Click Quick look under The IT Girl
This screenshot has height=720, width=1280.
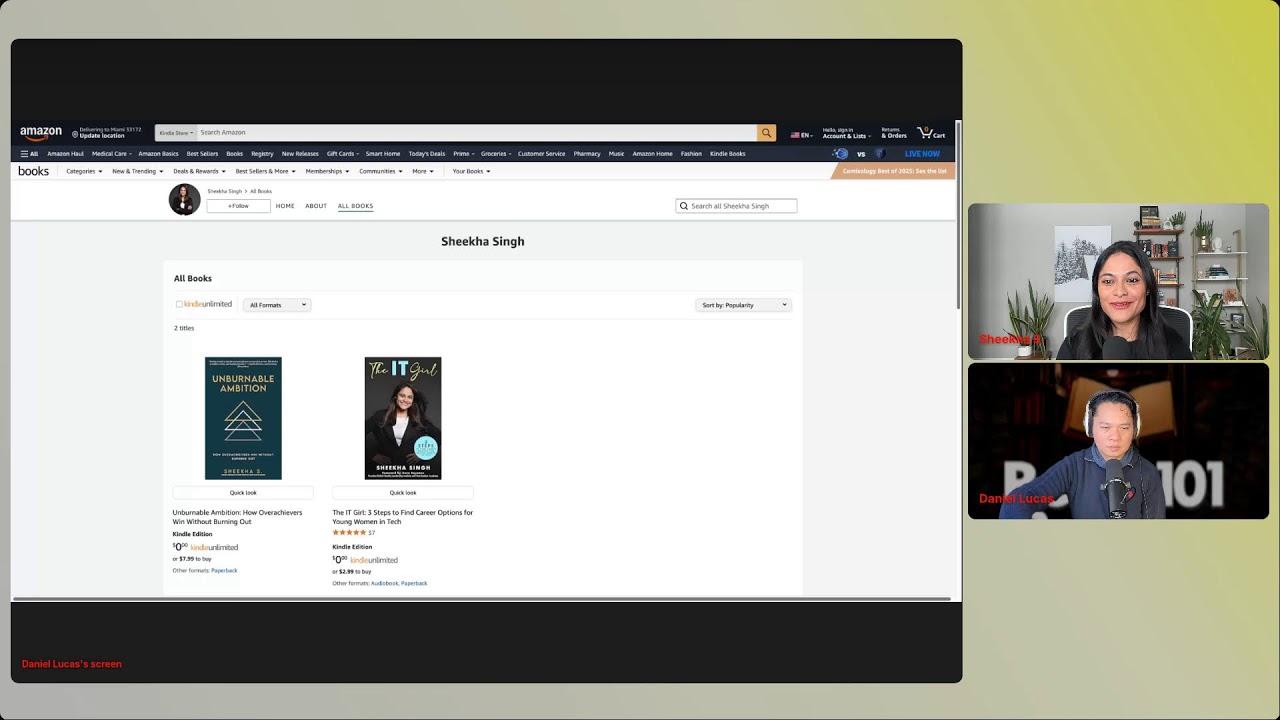(x=403, y=492)
